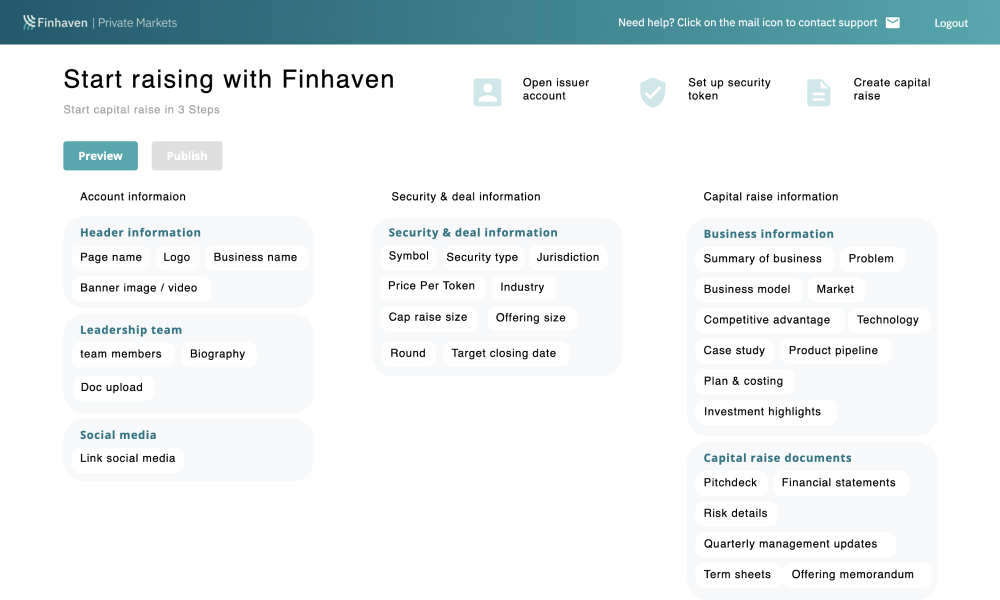
Task: Select the Offering size chip
Action: point(531,318)
